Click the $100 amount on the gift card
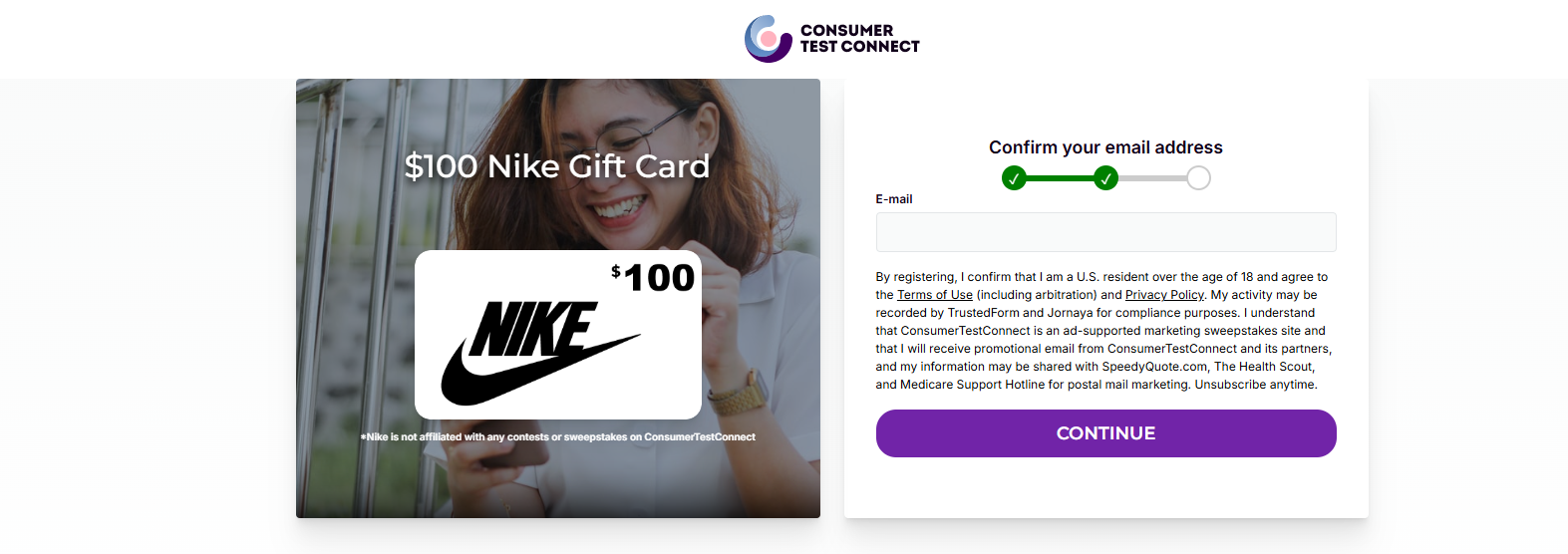Screen dimensions: 1568x554 653,277
